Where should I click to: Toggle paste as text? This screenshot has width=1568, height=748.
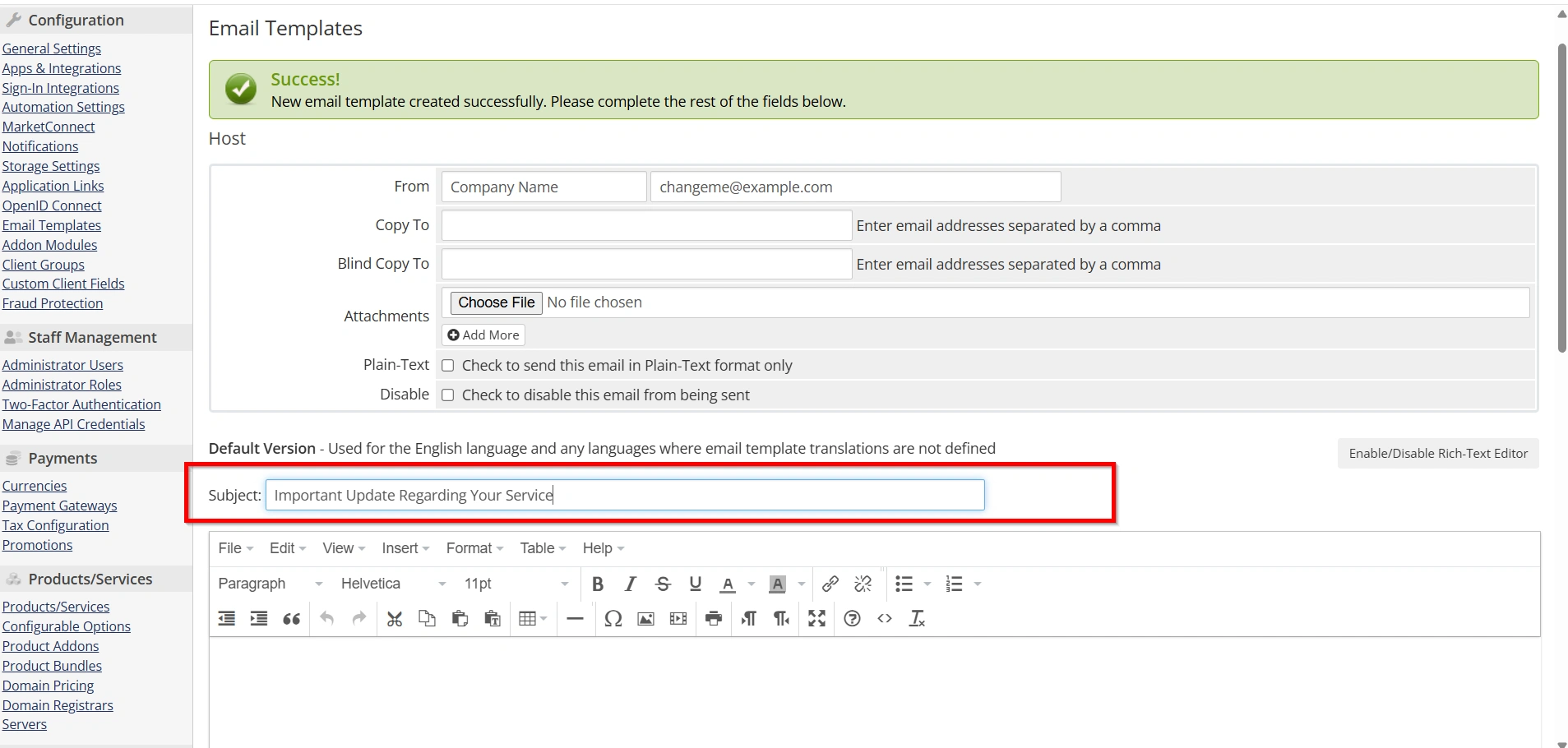pos(493,618)
